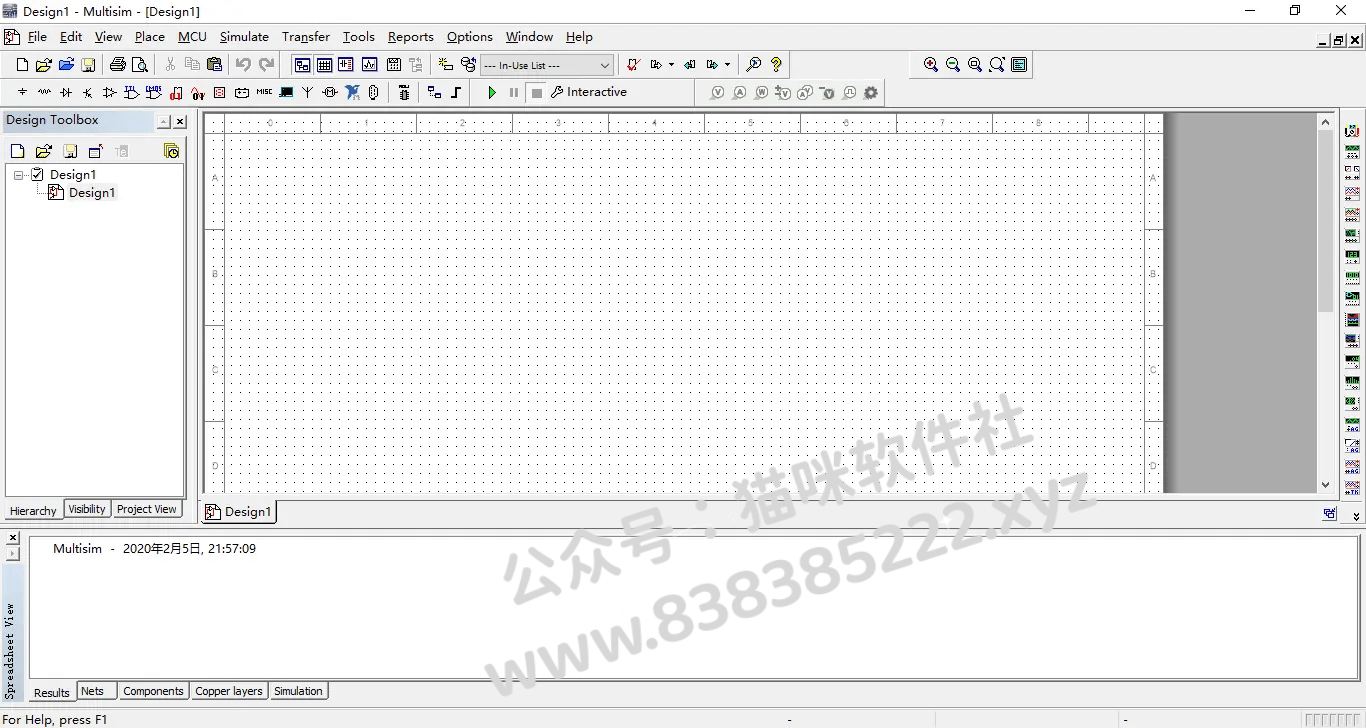The width and height of the screenshot is (1366, 728).
Task: Place a TTL component
Action: tap(131, 92)
